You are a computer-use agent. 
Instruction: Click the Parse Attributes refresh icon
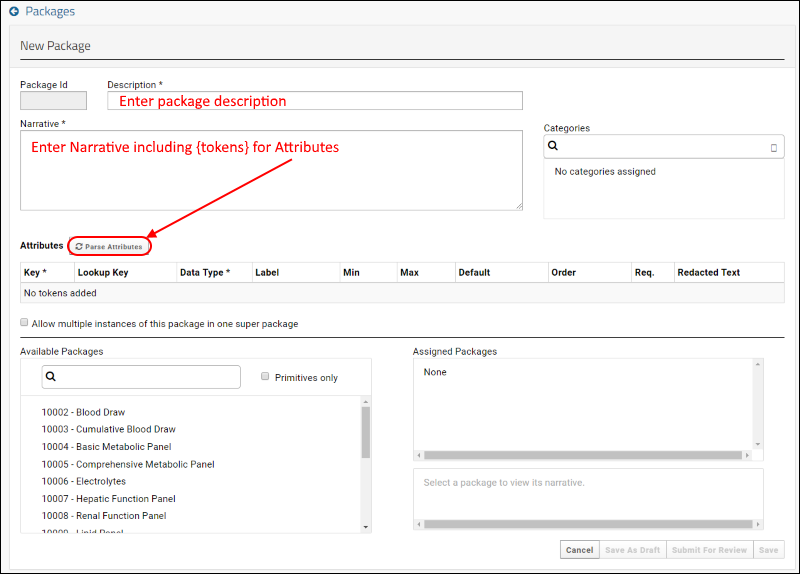(x=79, y=246)
